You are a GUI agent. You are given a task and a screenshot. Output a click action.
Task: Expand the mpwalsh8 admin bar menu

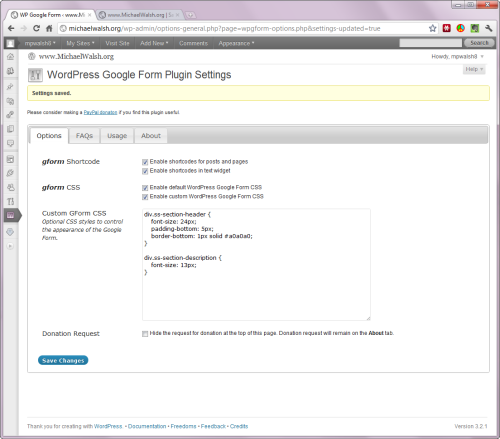coord(40,43)
